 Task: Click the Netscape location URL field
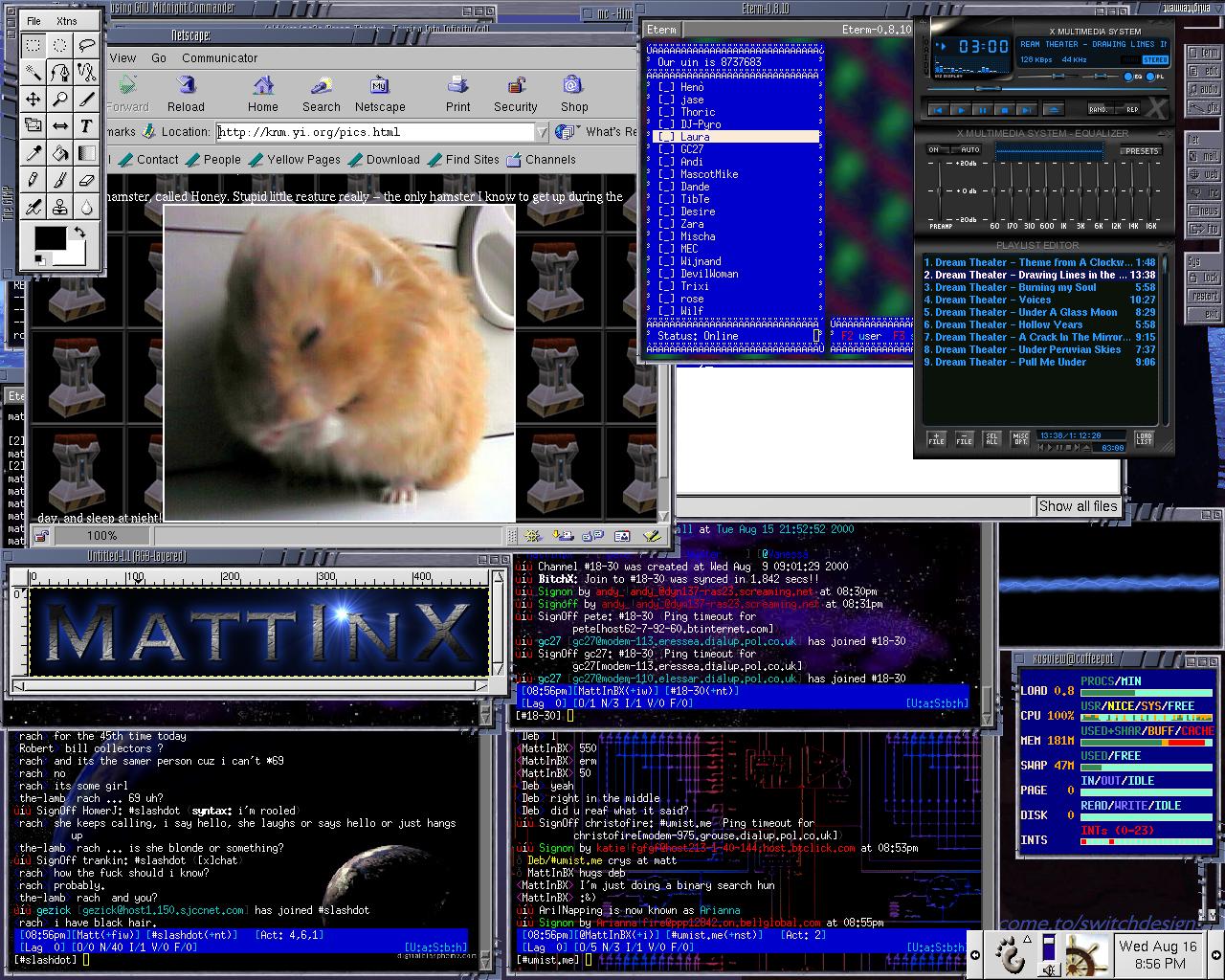[x=375, y=132]
